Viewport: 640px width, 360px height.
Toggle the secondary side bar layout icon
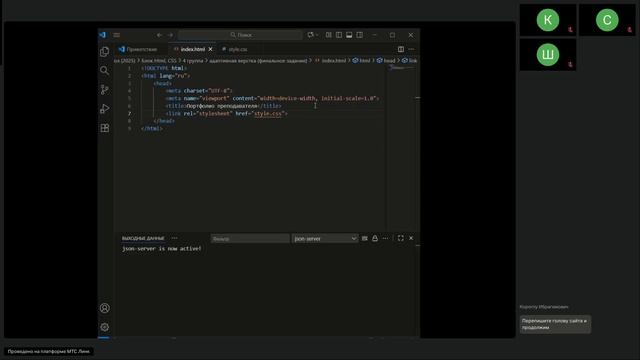[x=360, y=35]
